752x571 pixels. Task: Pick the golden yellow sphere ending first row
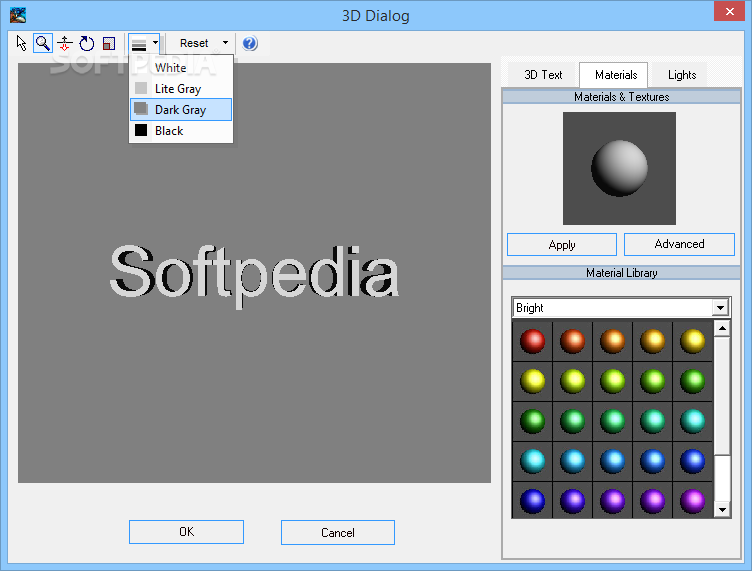click(x=693, y=341)
